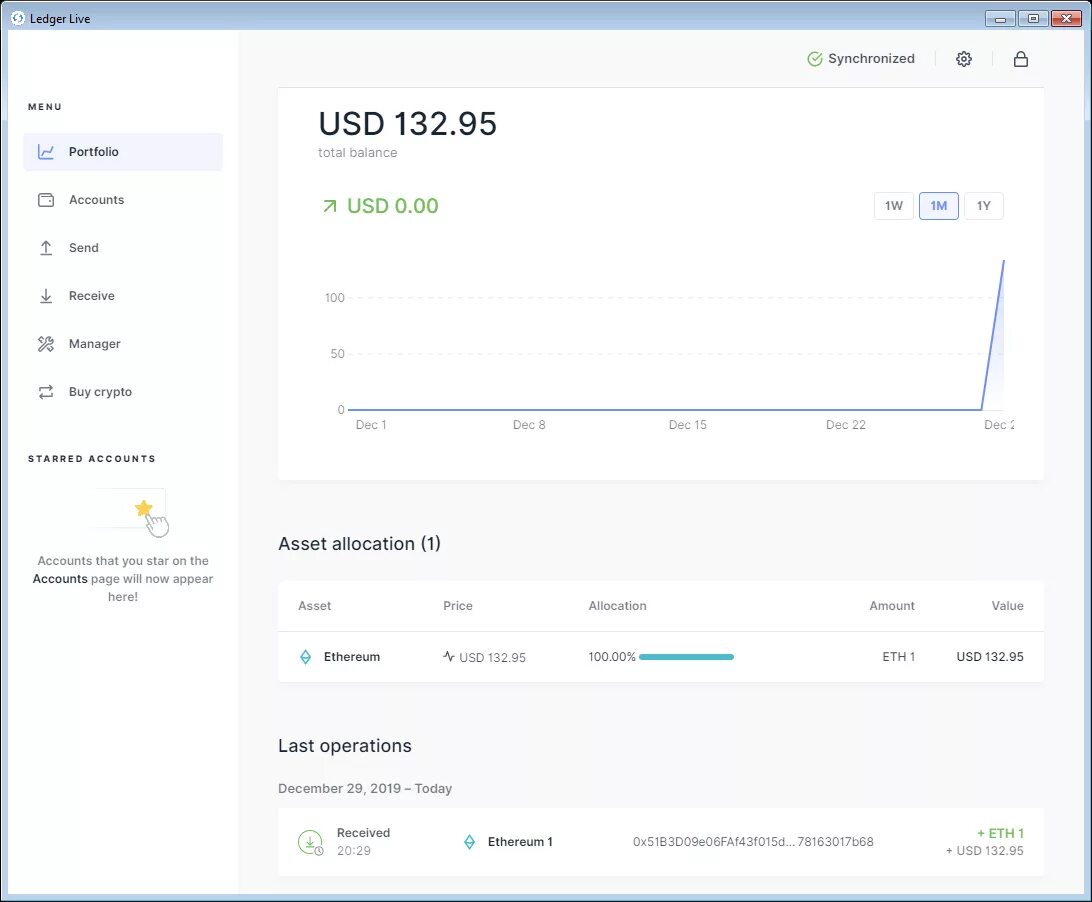The width and height of the screenshot is (1092, 902).
Task: Click 'Dec 15' chart axis label
Action: point(687,425)
